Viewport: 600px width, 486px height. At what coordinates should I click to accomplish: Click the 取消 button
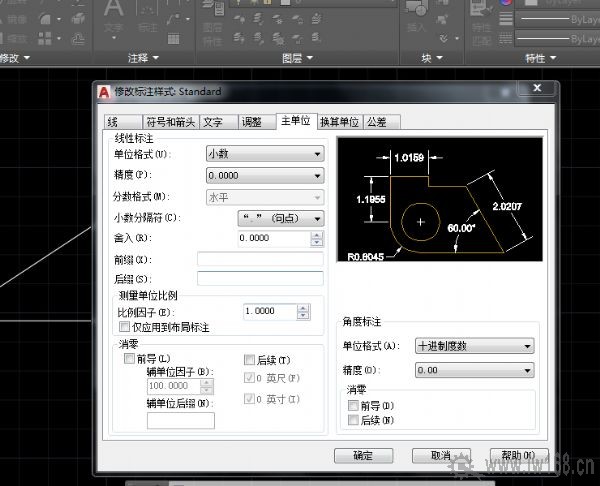[x=441, y=455]
